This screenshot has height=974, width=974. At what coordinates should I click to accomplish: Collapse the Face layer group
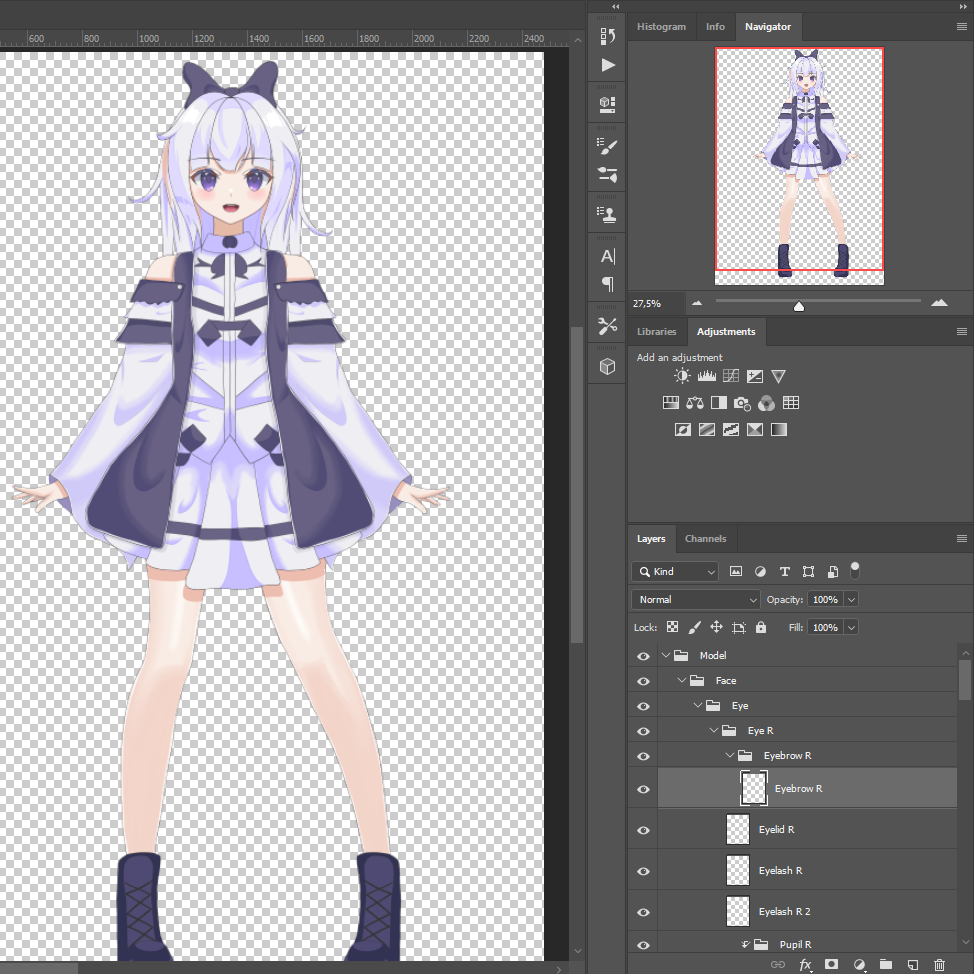[683, 681]
